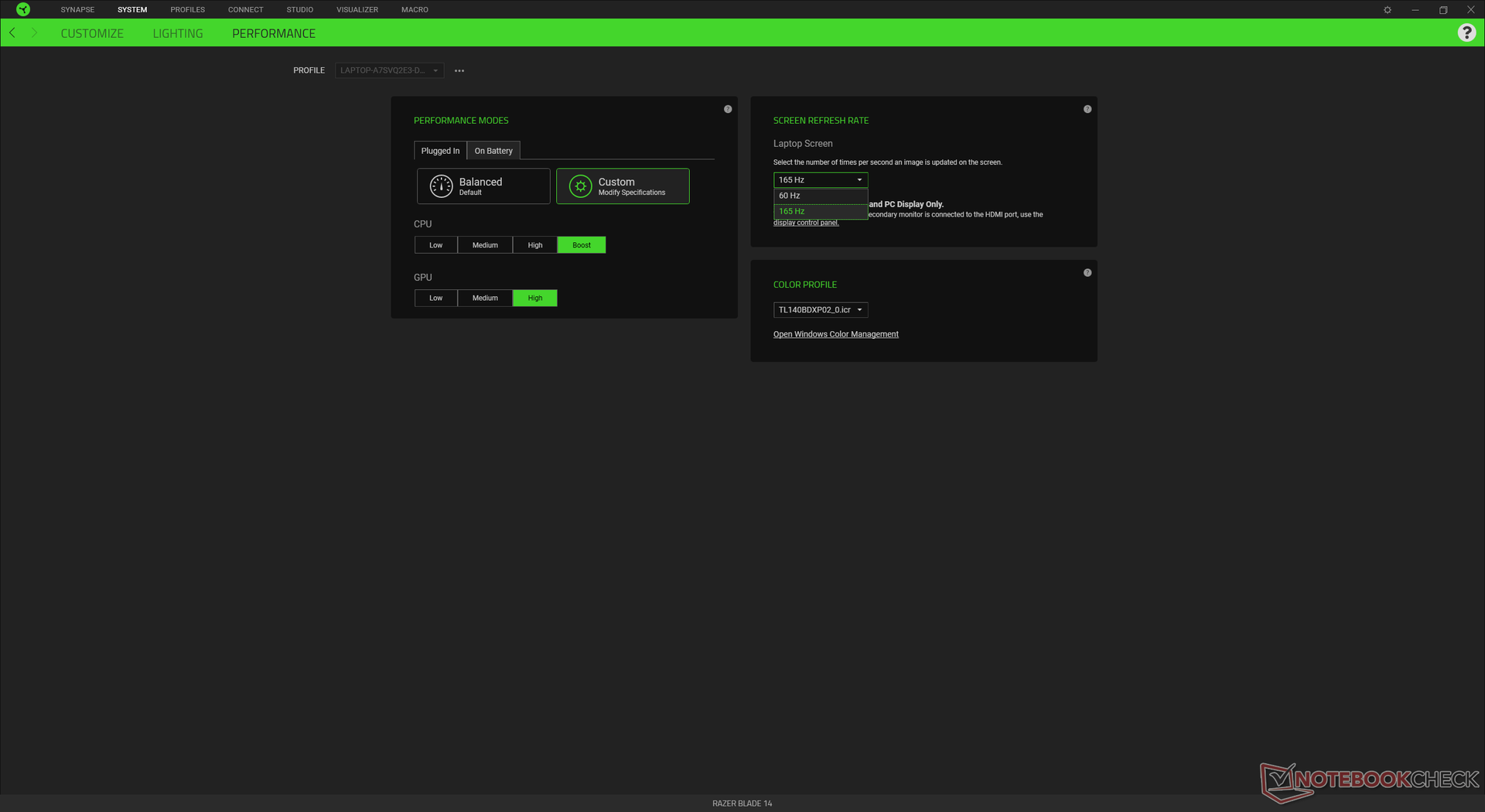Open the Profile dropdown

pyautogui.click(x=390, y=70)
